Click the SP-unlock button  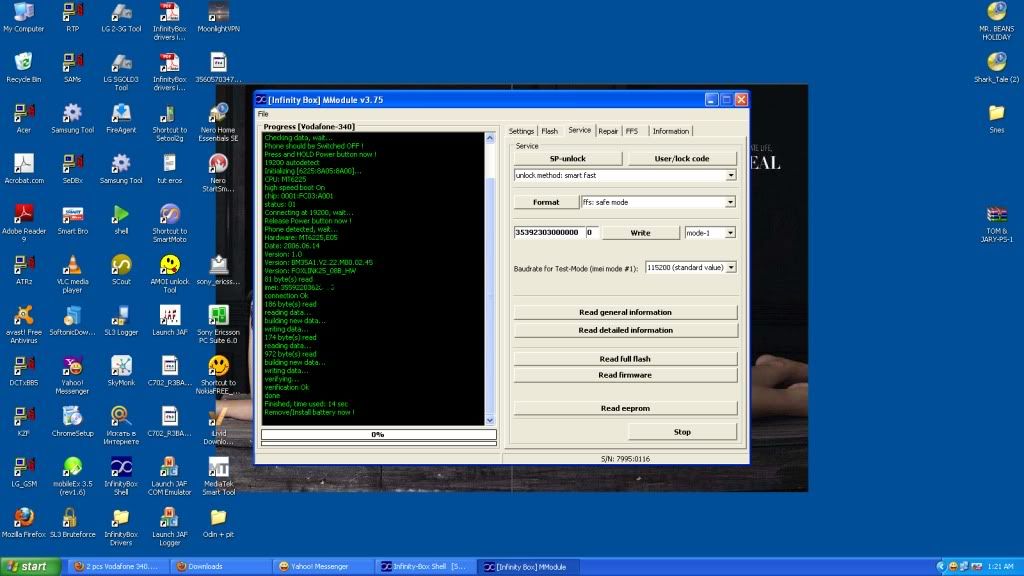point(568,159)
